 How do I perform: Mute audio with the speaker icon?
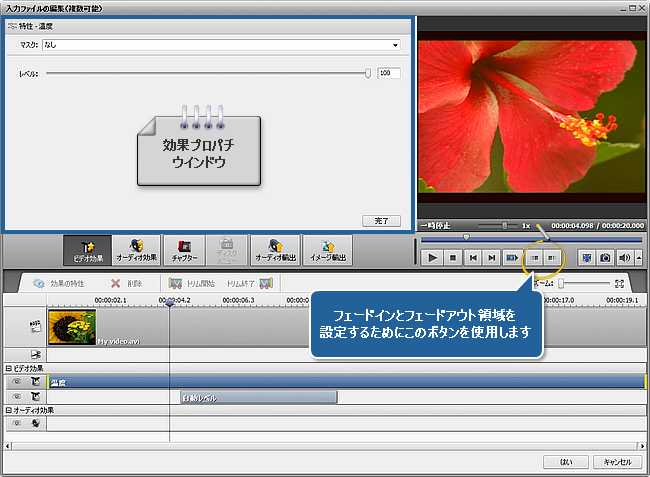coord(625,257)
